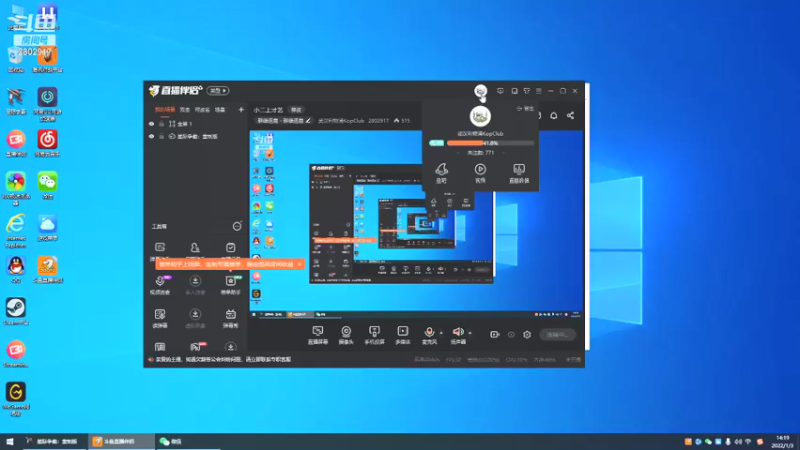Click the Douyu companion taskbar item

(x=120, y=441)
